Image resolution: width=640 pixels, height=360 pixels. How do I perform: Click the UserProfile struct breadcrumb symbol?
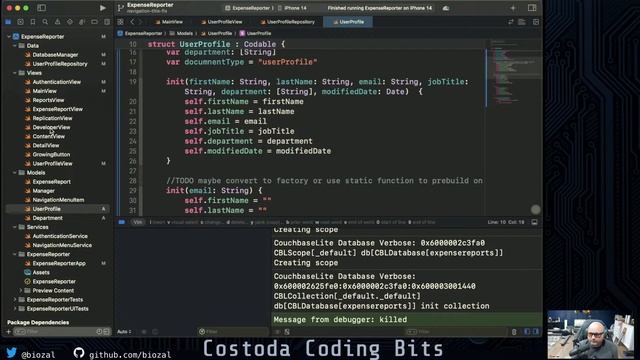click(256, 33)
